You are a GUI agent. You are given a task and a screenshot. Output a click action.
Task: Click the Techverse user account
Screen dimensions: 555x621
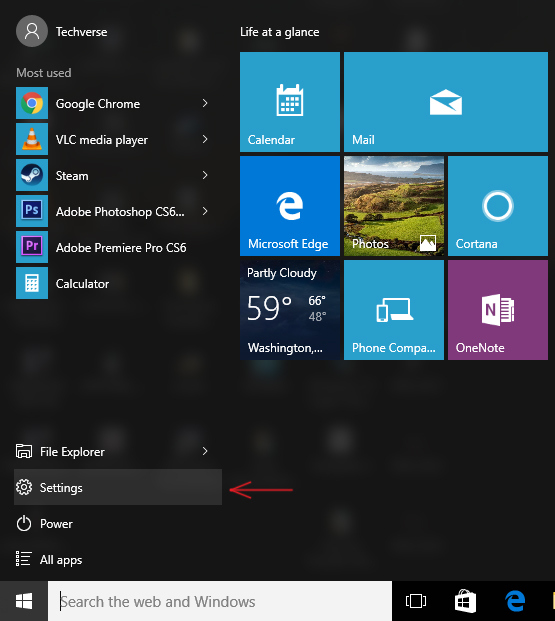point(62,31)
